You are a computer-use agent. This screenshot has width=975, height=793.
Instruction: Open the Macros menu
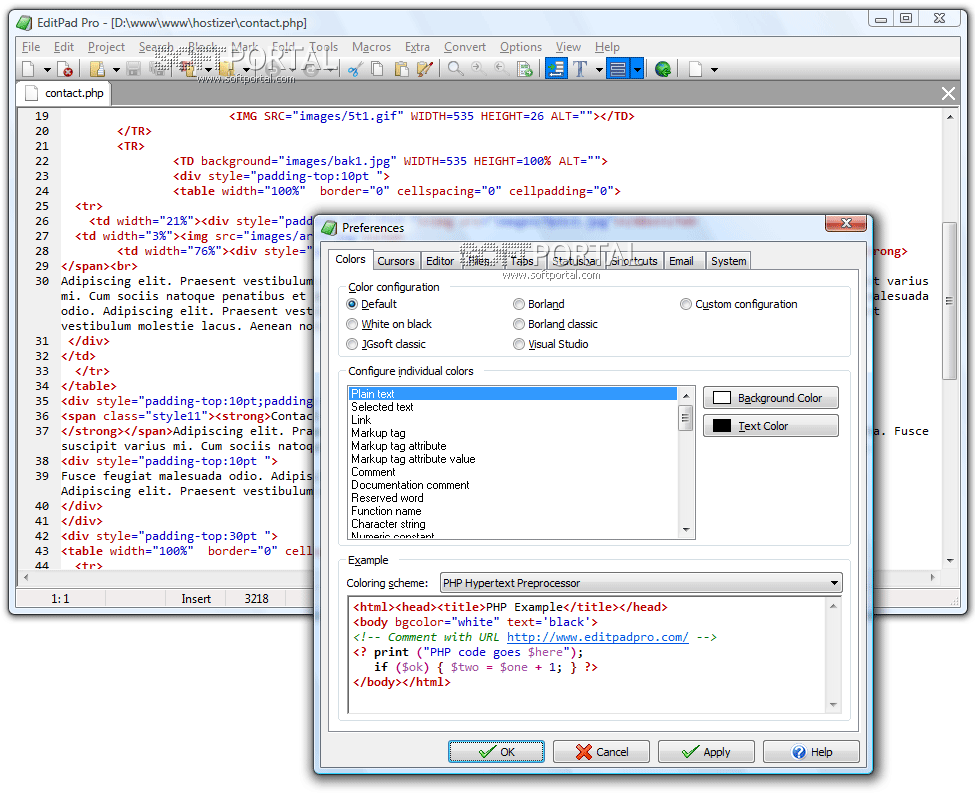point(371,47)
